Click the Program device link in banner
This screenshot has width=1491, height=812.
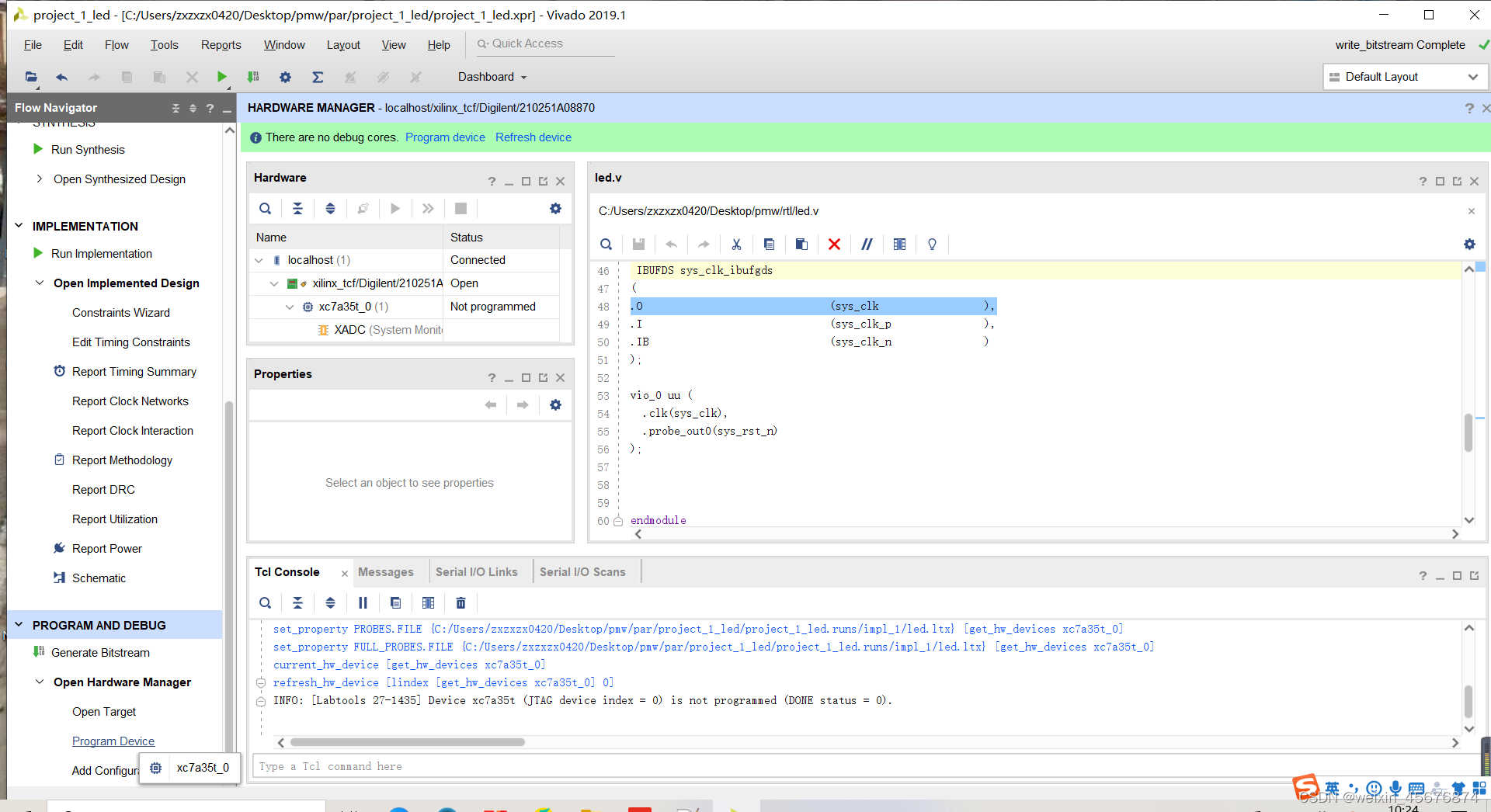[445, 137]
